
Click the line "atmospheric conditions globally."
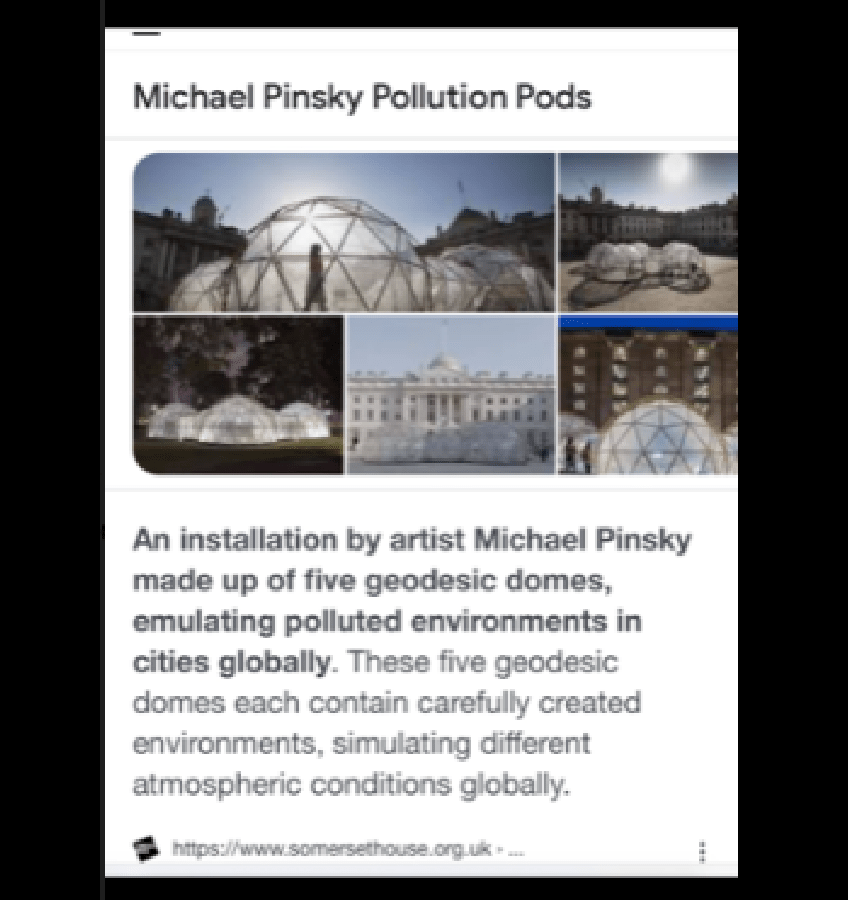351,785
